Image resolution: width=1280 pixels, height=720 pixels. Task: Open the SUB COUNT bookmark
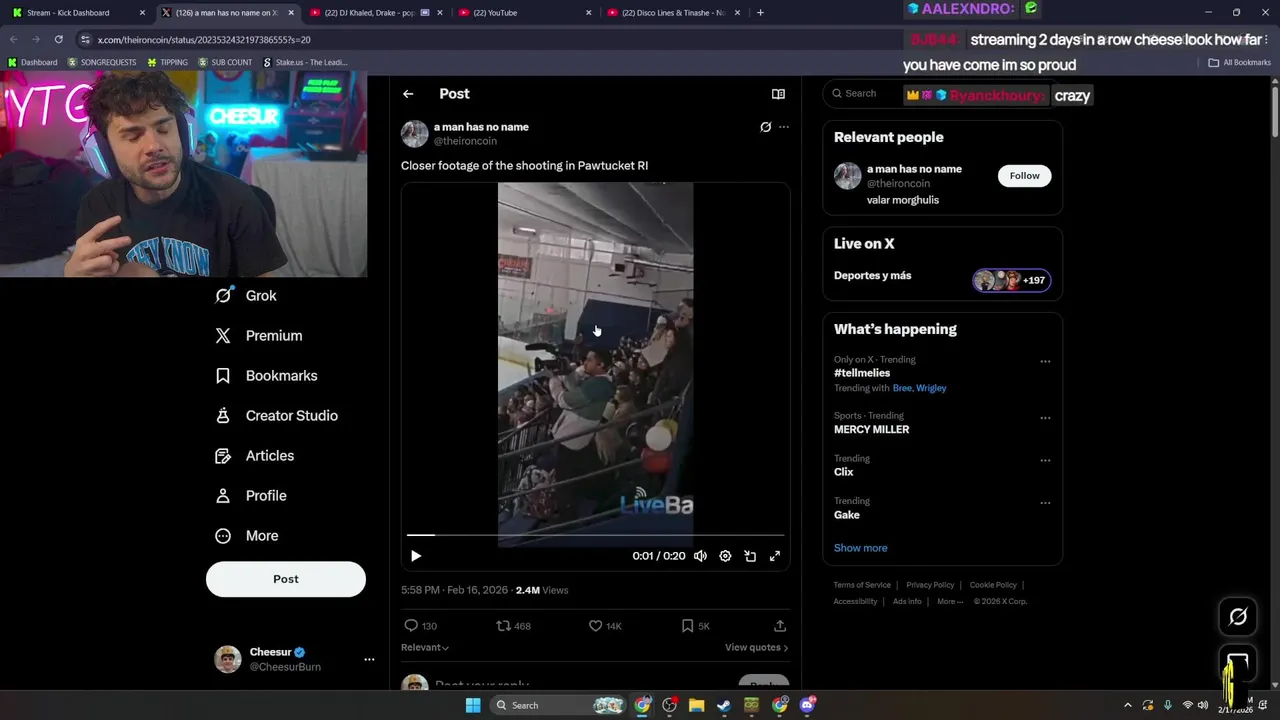pyautogui.click(x=225, y=62)
